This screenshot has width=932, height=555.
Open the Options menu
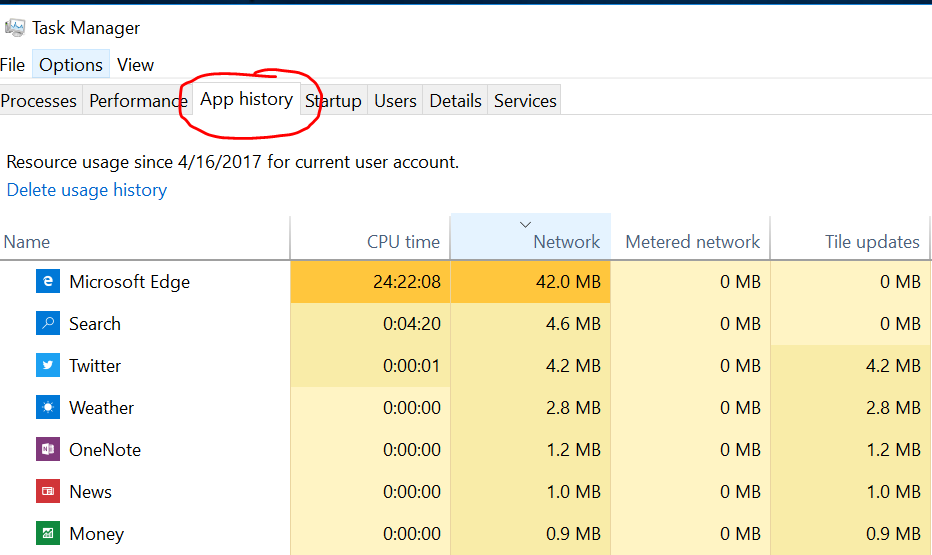pyautogui.click(x=71, y=64)
